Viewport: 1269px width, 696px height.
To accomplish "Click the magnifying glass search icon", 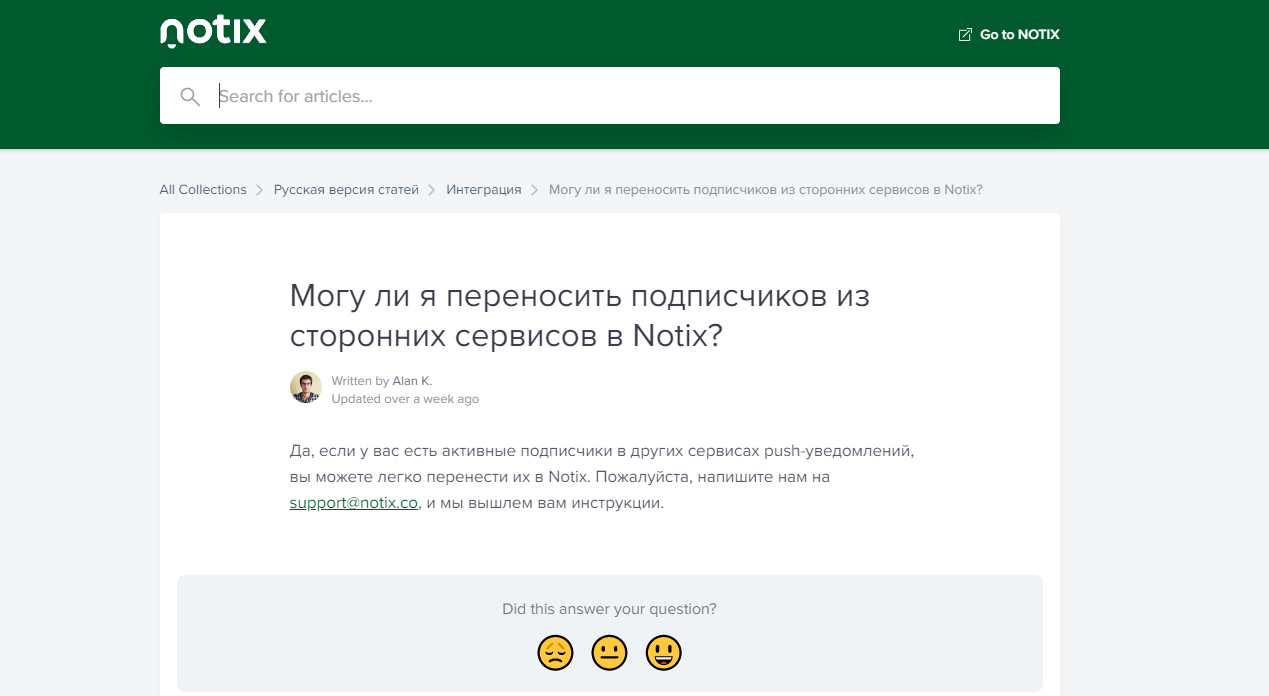I will tap(190, 96).
